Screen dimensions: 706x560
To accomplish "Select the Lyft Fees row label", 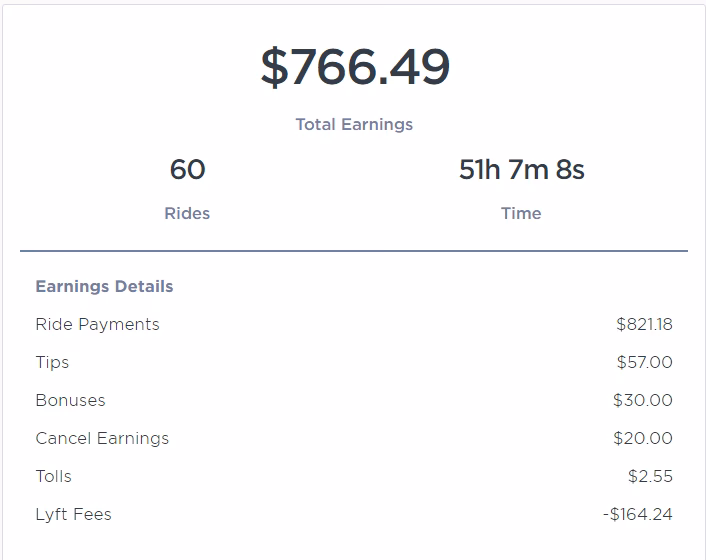I will [x=73, y=514].
